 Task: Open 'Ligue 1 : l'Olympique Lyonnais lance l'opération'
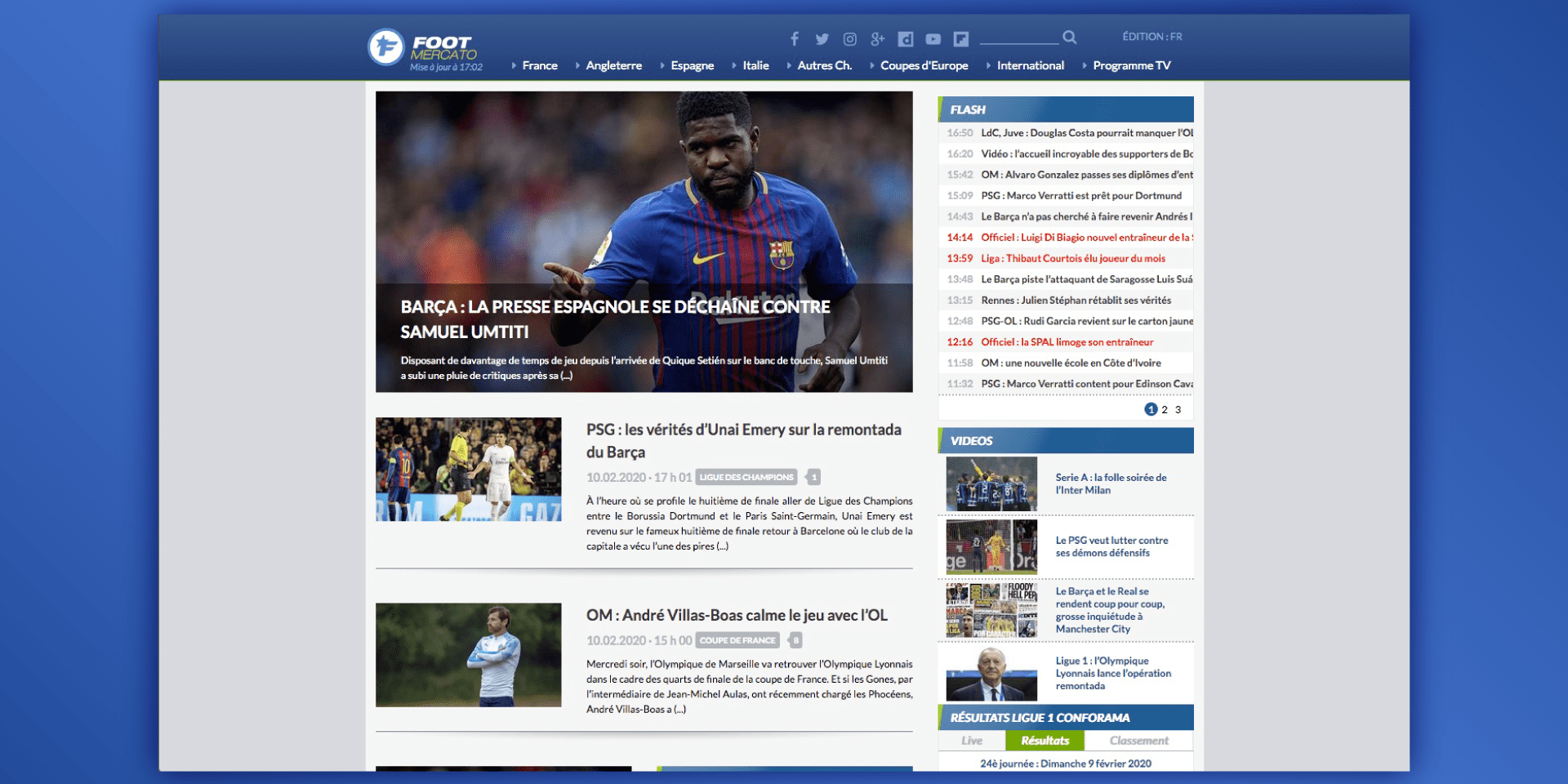click(1113, 673)
